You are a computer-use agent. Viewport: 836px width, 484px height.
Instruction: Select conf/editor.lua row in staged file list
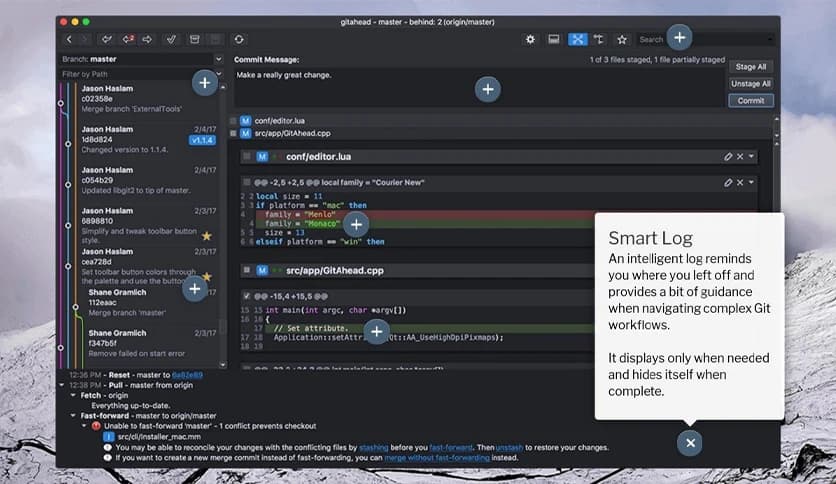[501, 120]
